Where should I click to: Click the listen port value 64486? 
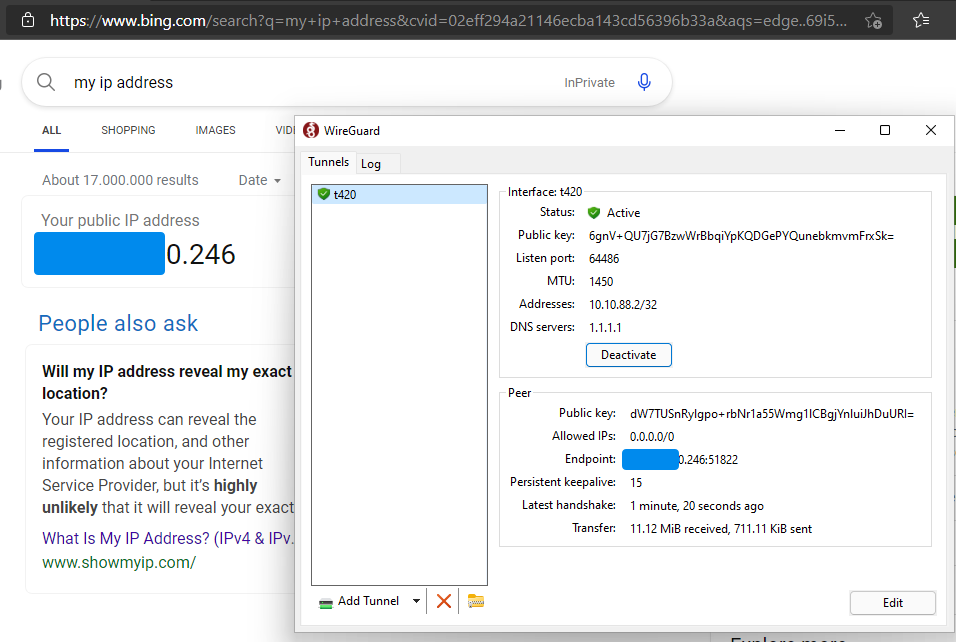pos(604,259)
